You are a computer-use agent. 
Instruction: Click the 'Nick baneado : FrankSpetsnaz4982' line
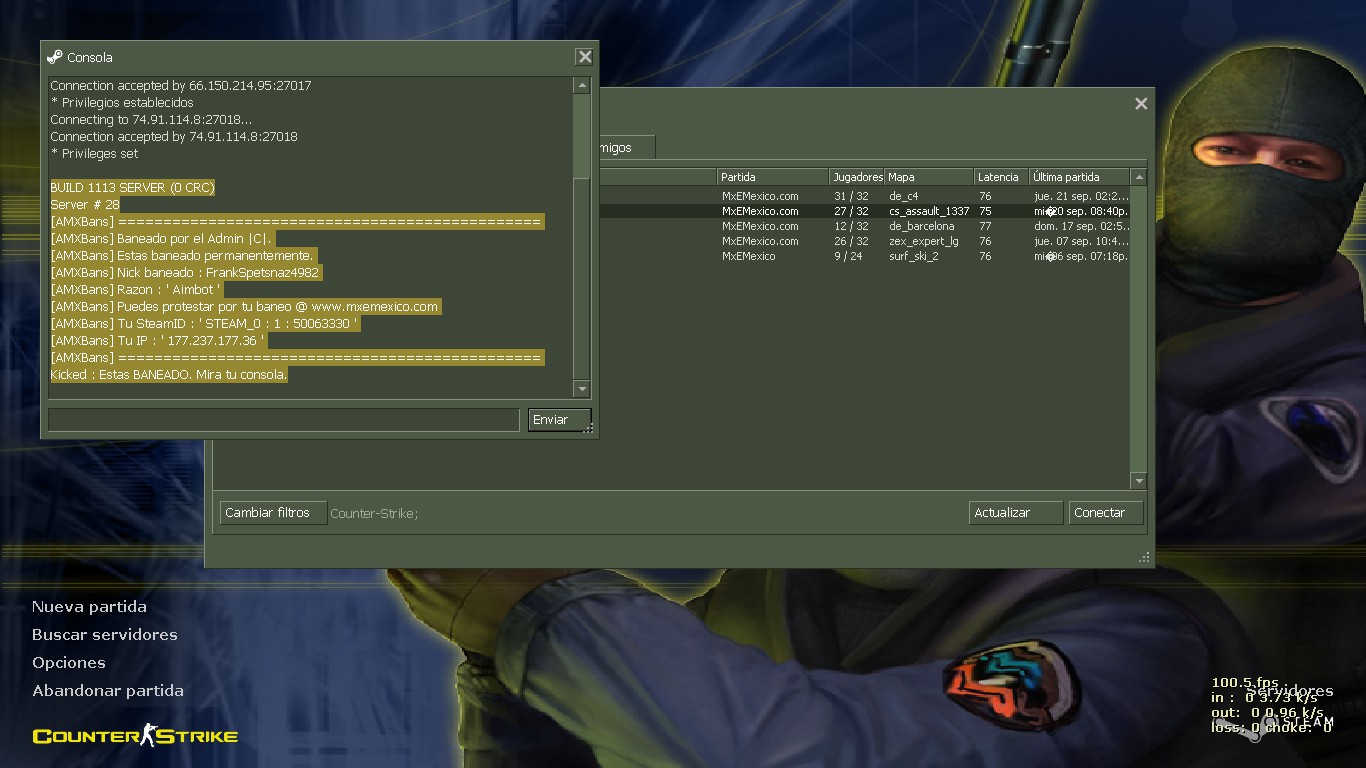point(186,273)
